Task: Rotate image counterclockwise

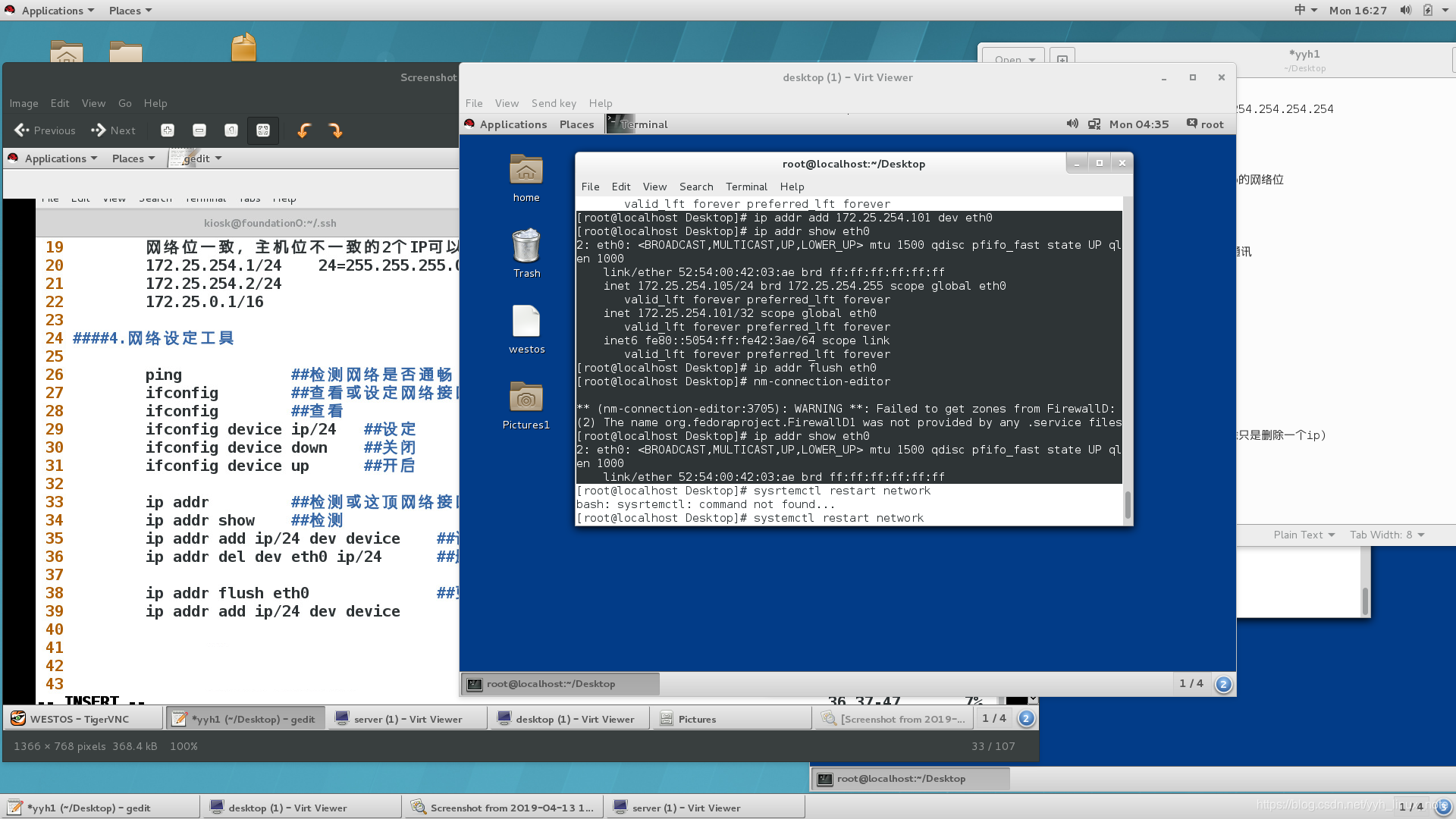Action: tap(304, 130)
